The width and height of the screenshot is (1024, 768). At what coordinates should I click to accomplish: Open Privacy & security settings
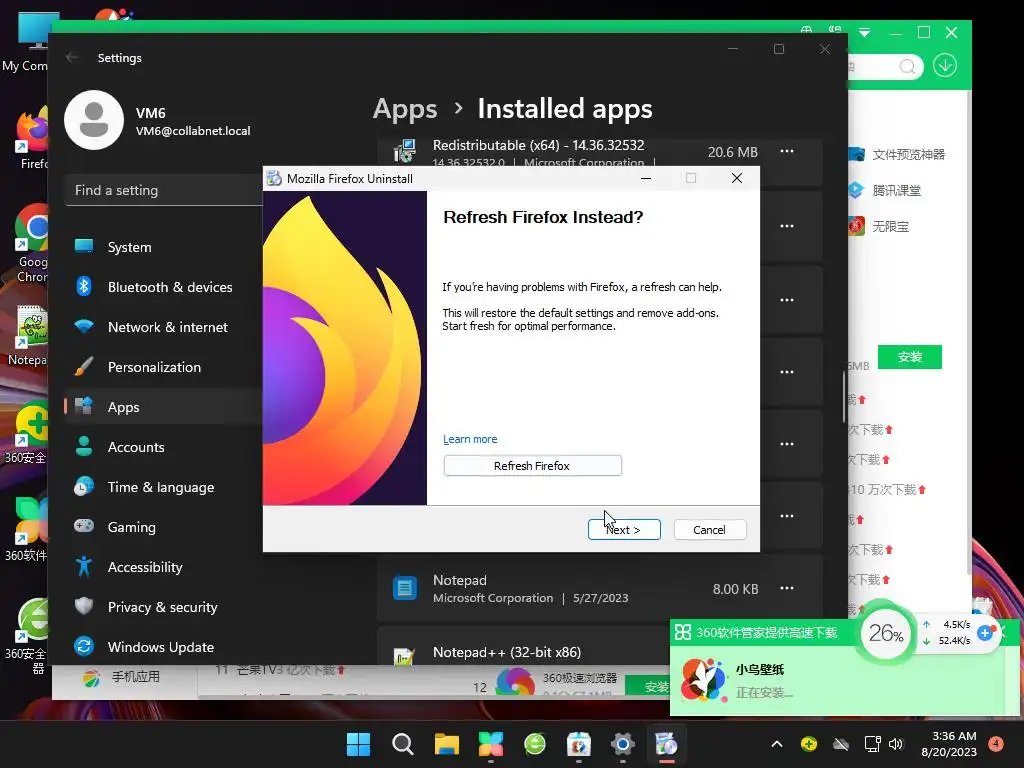click(x=163, y=607)
